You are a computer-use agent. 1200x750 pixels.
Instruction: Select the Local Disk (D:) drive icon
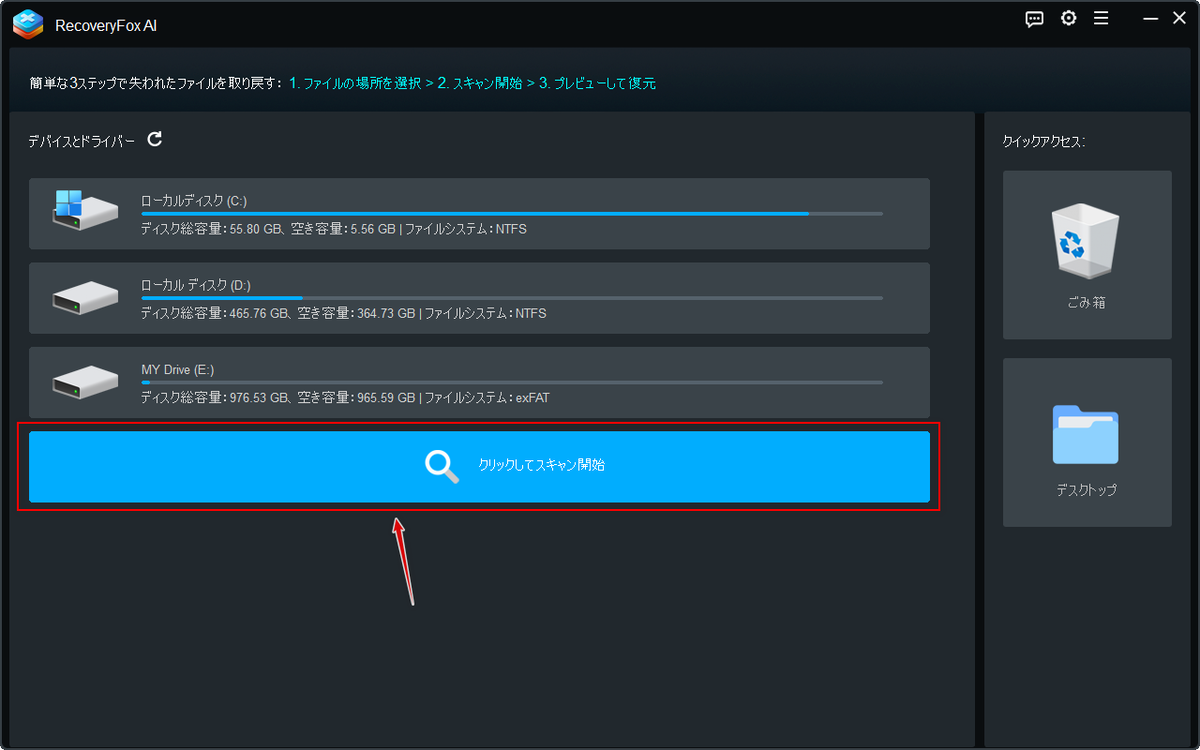coord(85,297)
